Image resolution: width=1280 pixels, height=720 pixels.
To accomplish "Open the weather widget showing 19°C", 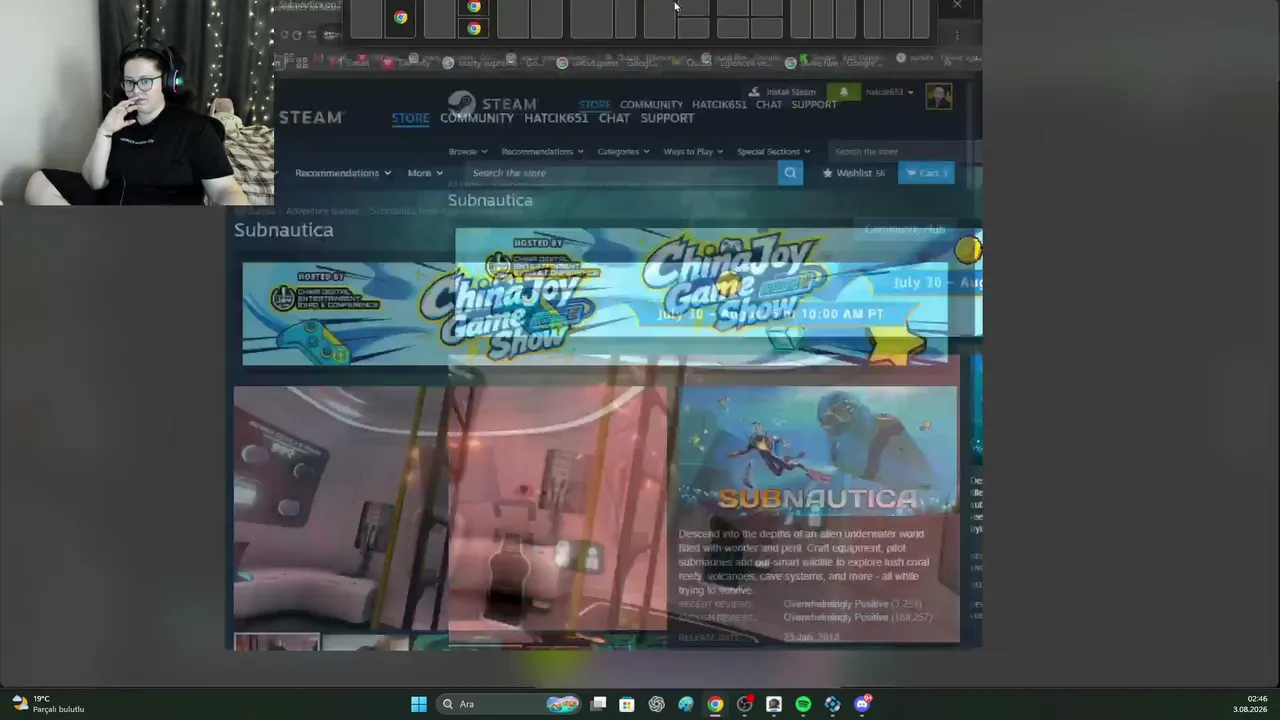I will pos(48,704).
